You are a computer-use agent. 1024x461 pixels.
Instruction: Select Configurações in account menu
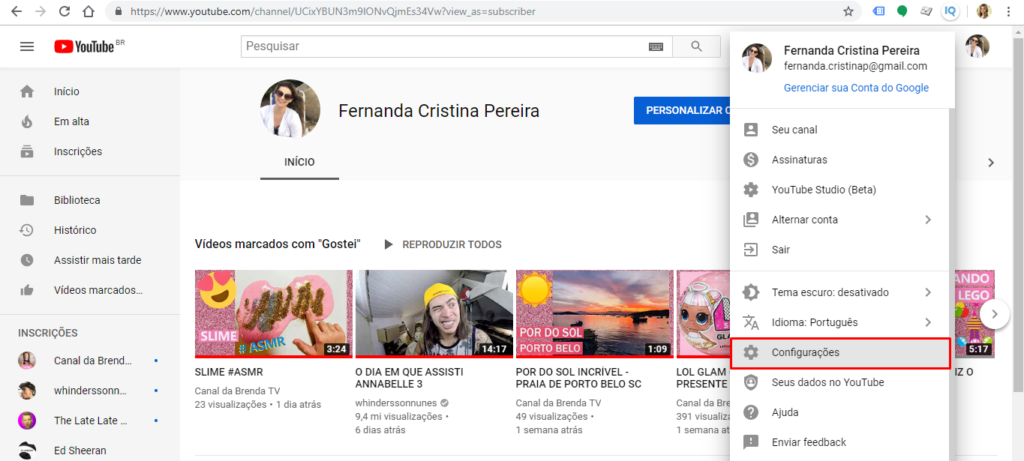click(840, 353)
